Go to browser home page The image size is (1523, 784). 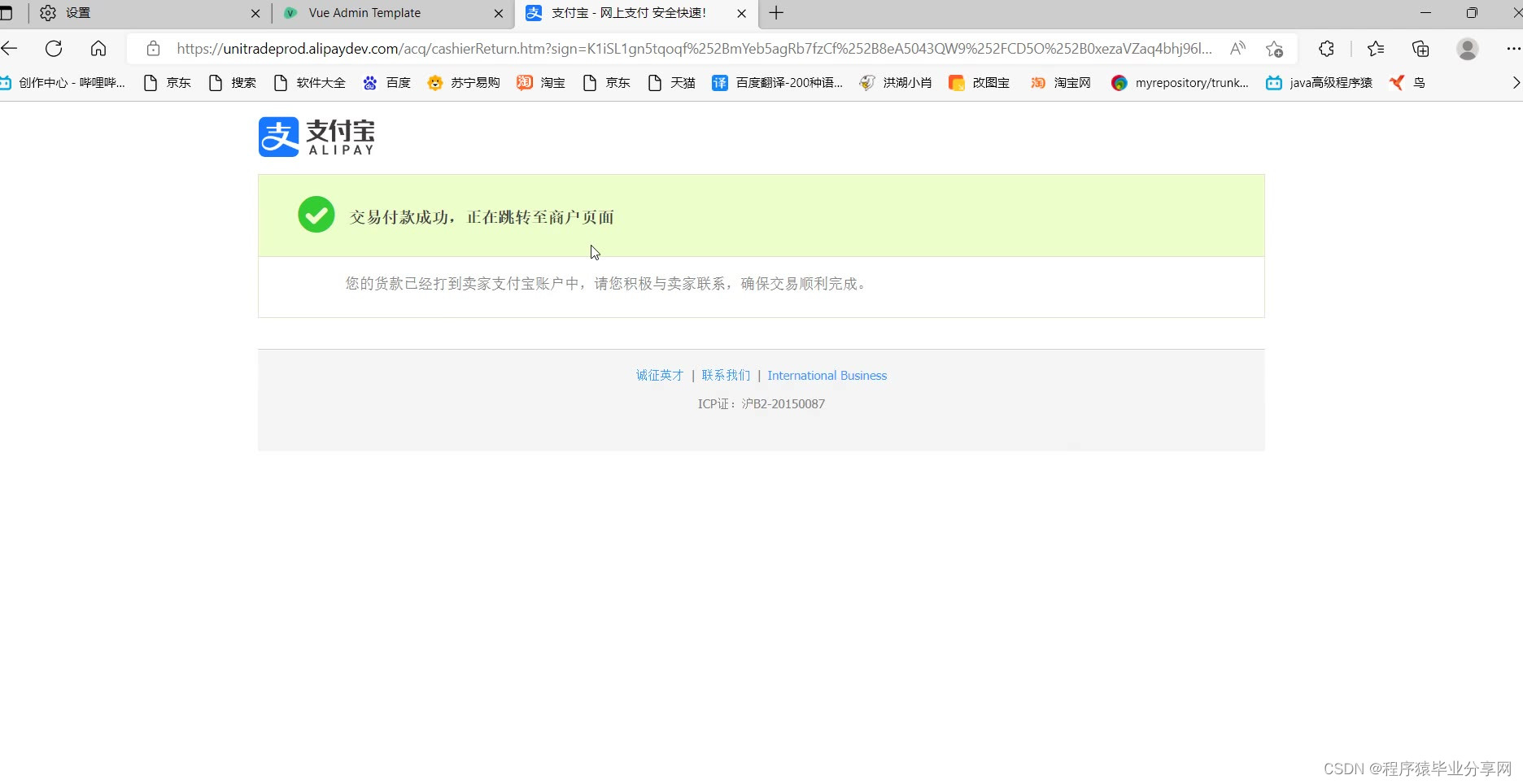point(98,49)
